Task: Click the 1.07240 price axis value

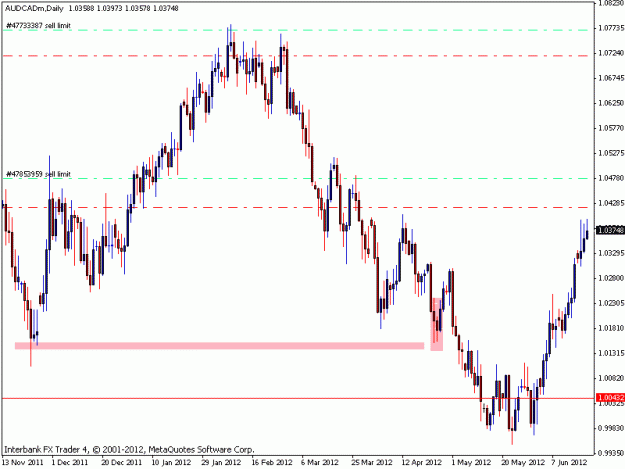Action: pyautogui.click(x=611, y=53)
